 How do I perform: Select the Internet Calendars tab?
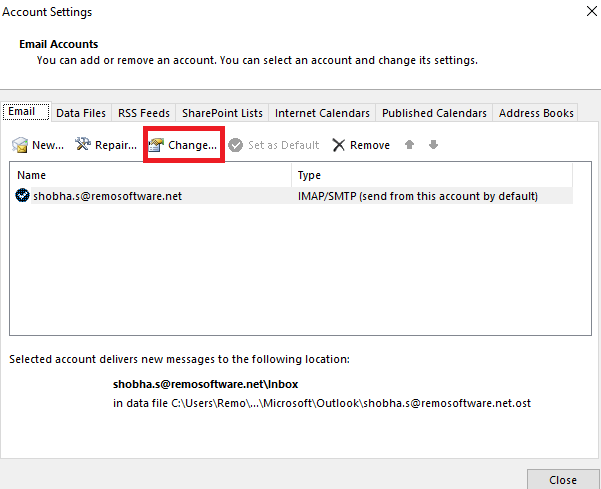click(x=322, y=113)
